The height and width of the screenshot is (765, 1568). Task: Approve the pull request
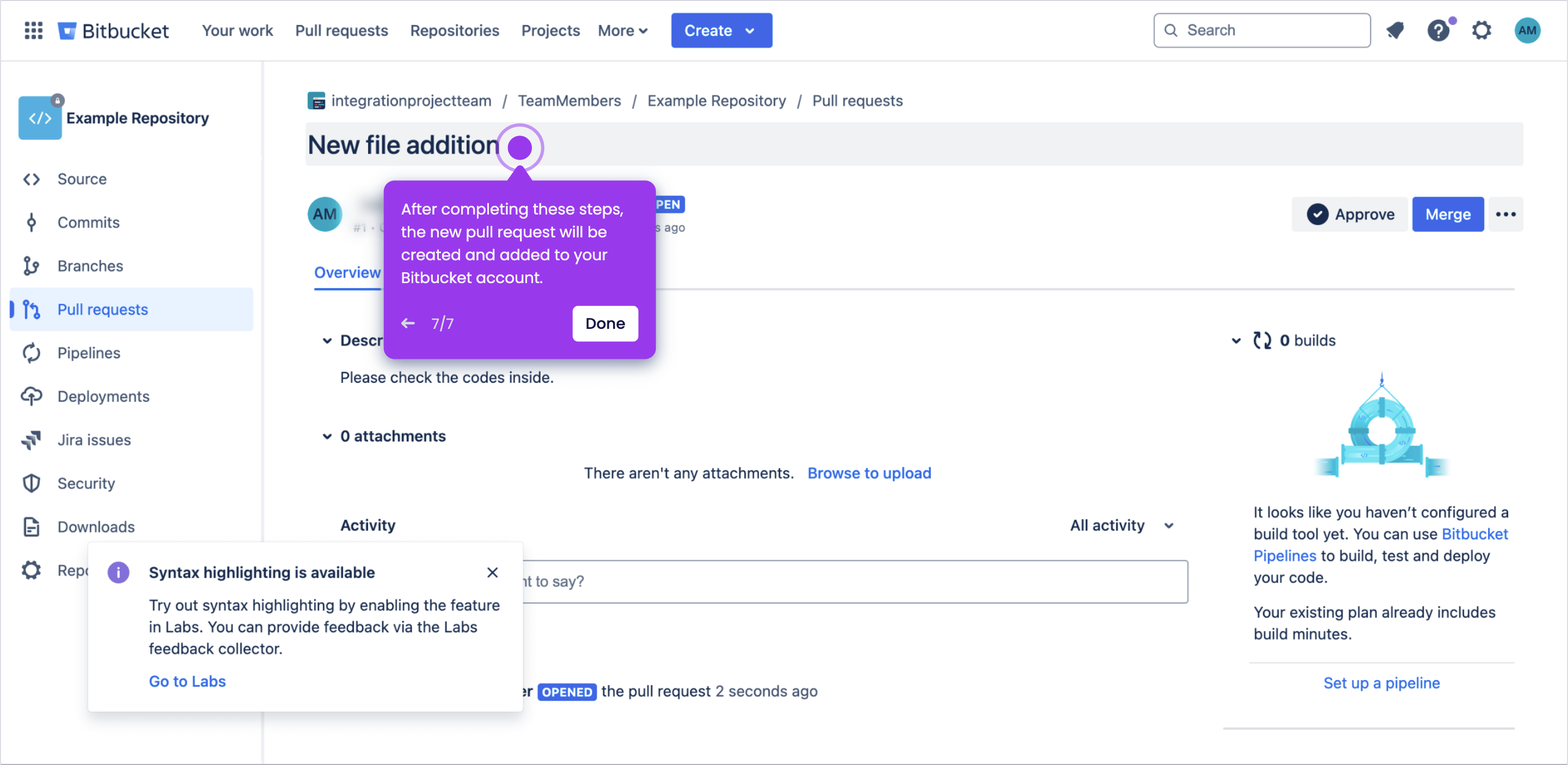coord(1350,214)
